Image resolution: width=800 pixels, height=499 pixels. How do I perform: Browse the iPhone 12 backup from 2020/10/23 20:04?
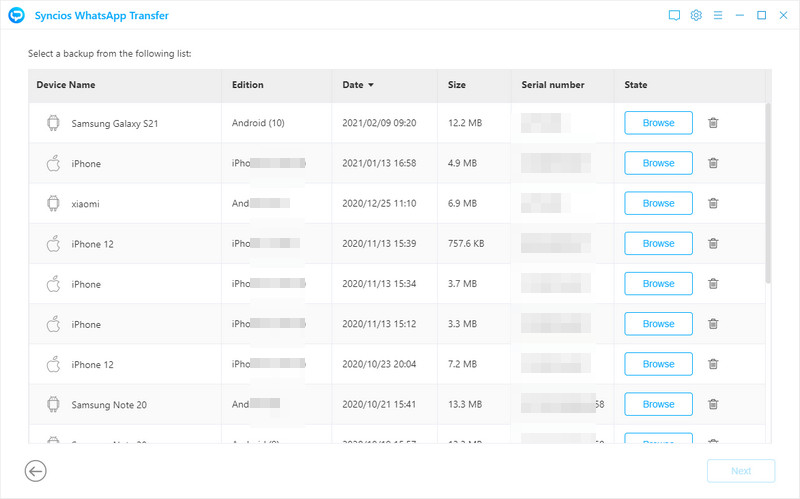coord(658,364)
